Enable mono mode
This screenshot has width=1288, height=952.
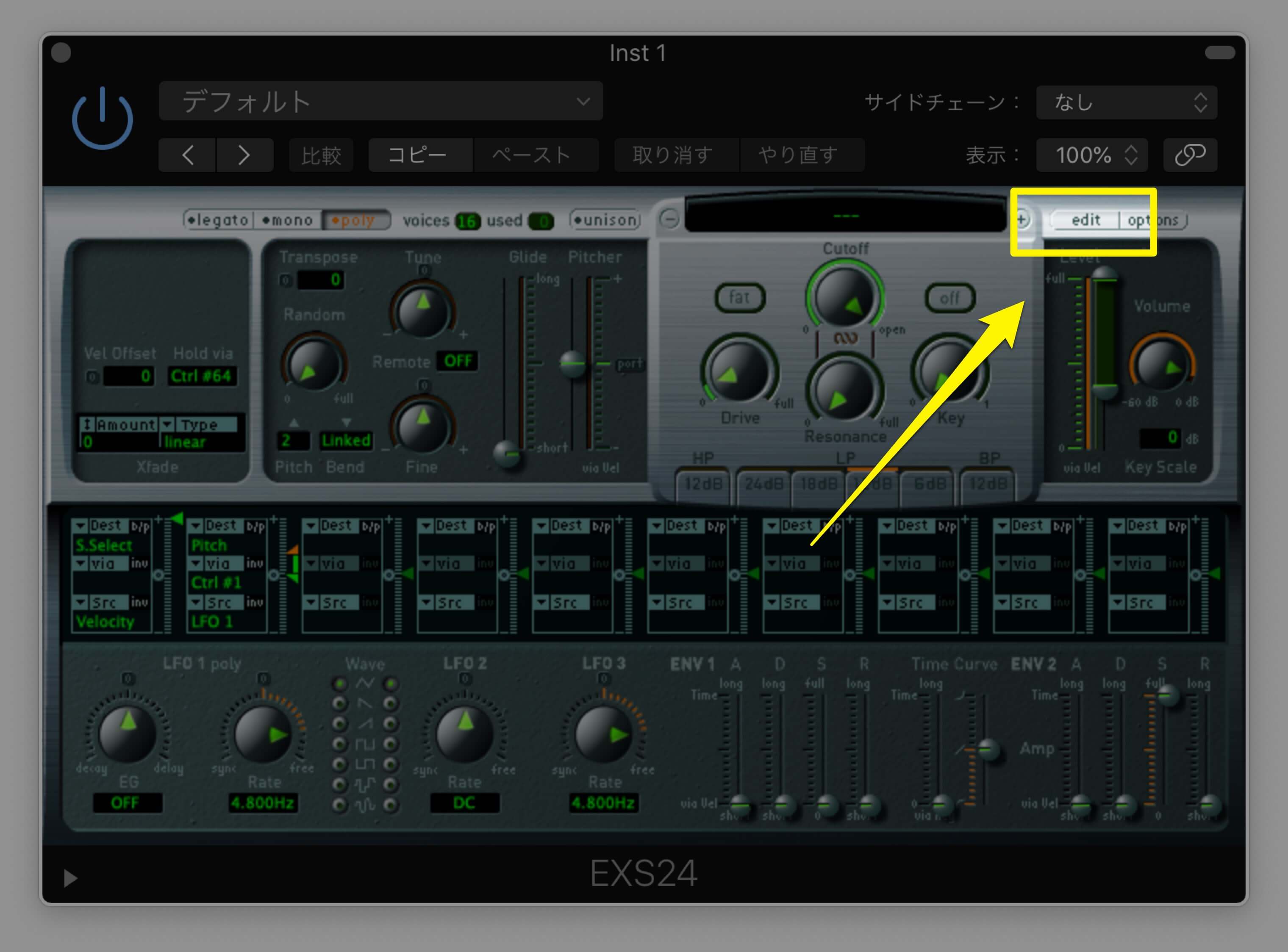287,219
